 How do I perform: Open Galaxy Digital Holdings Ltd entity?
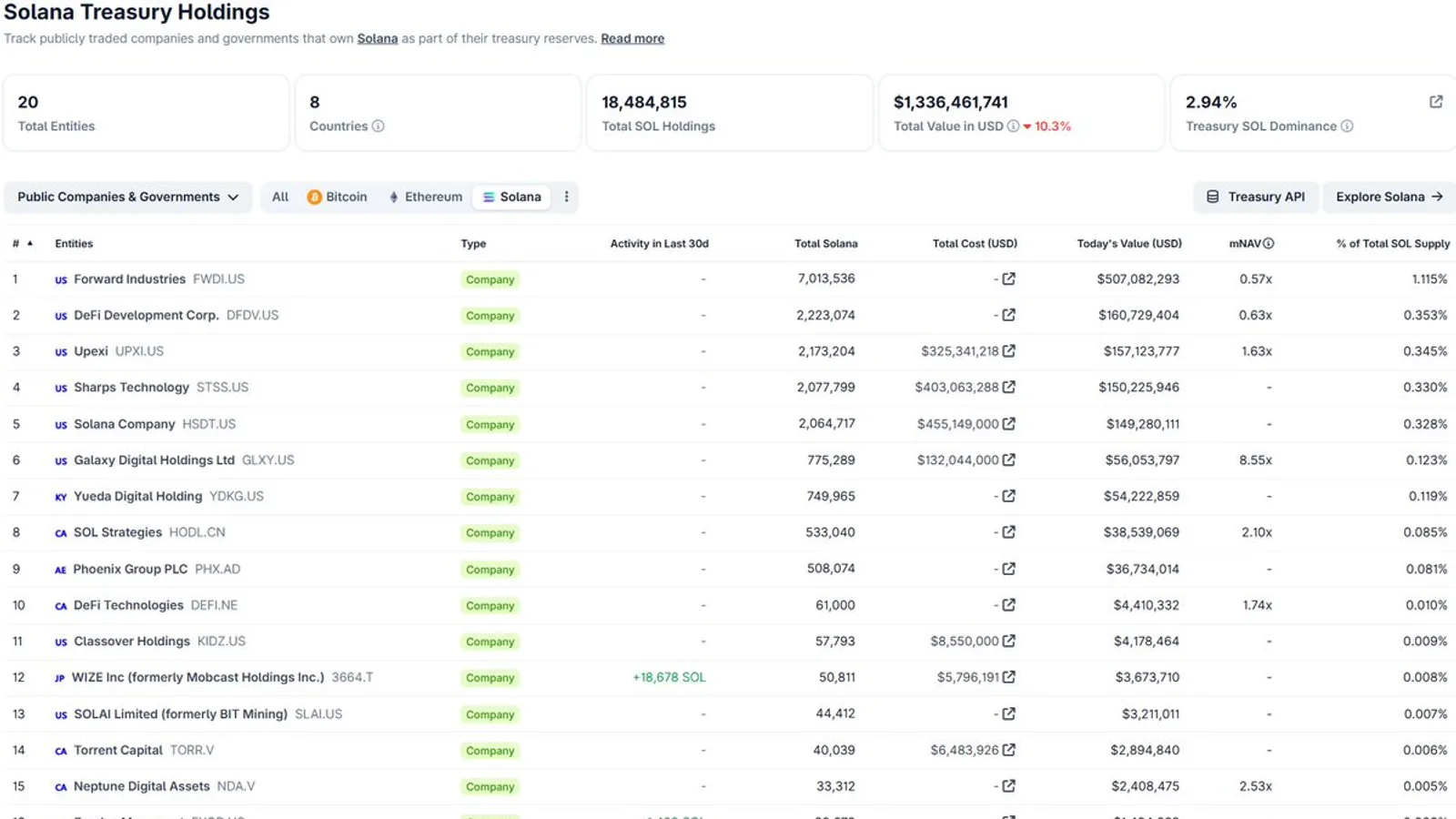[x=154, y=460]
